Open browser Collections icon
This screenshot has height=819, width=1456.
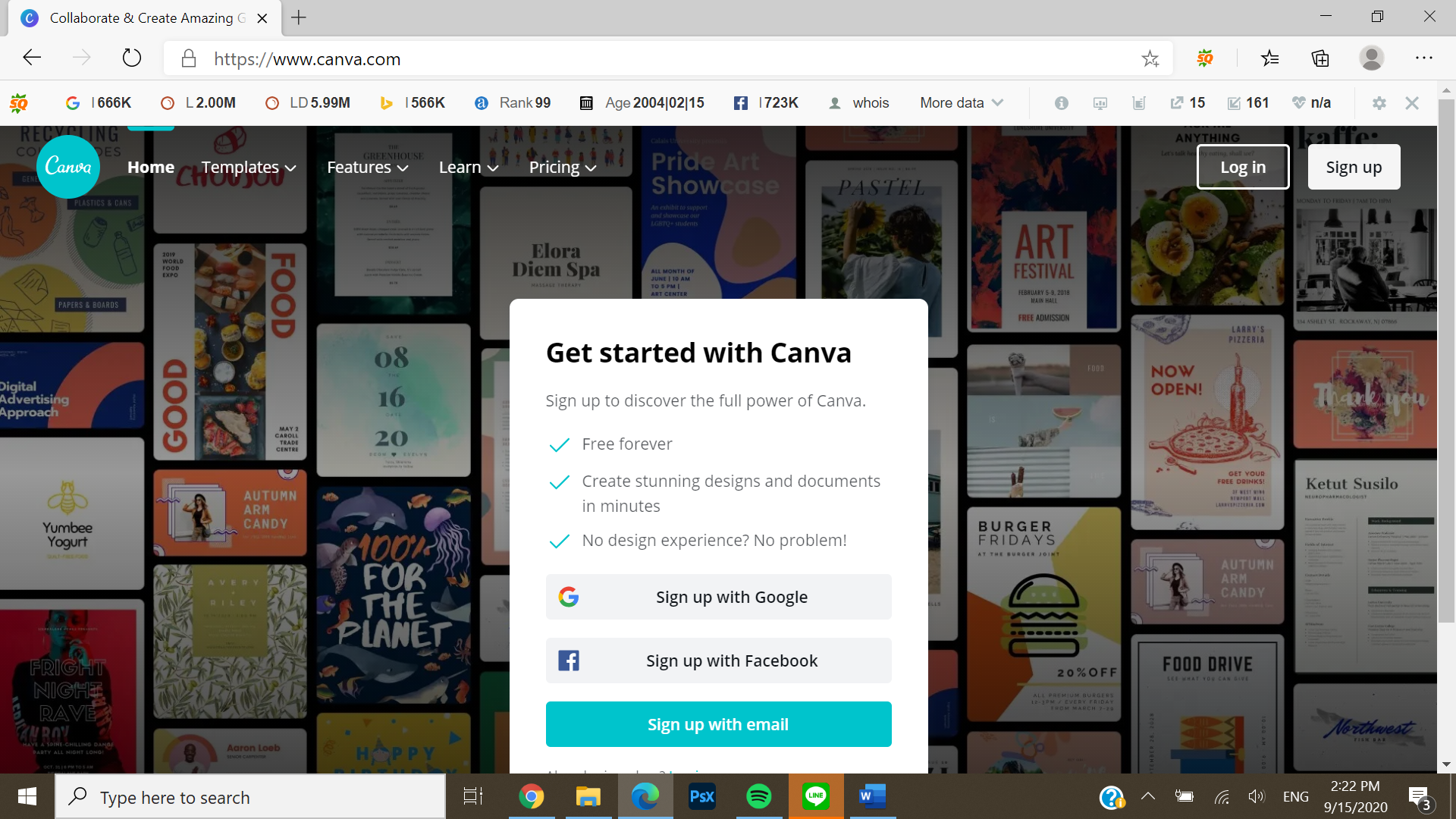1320,58
